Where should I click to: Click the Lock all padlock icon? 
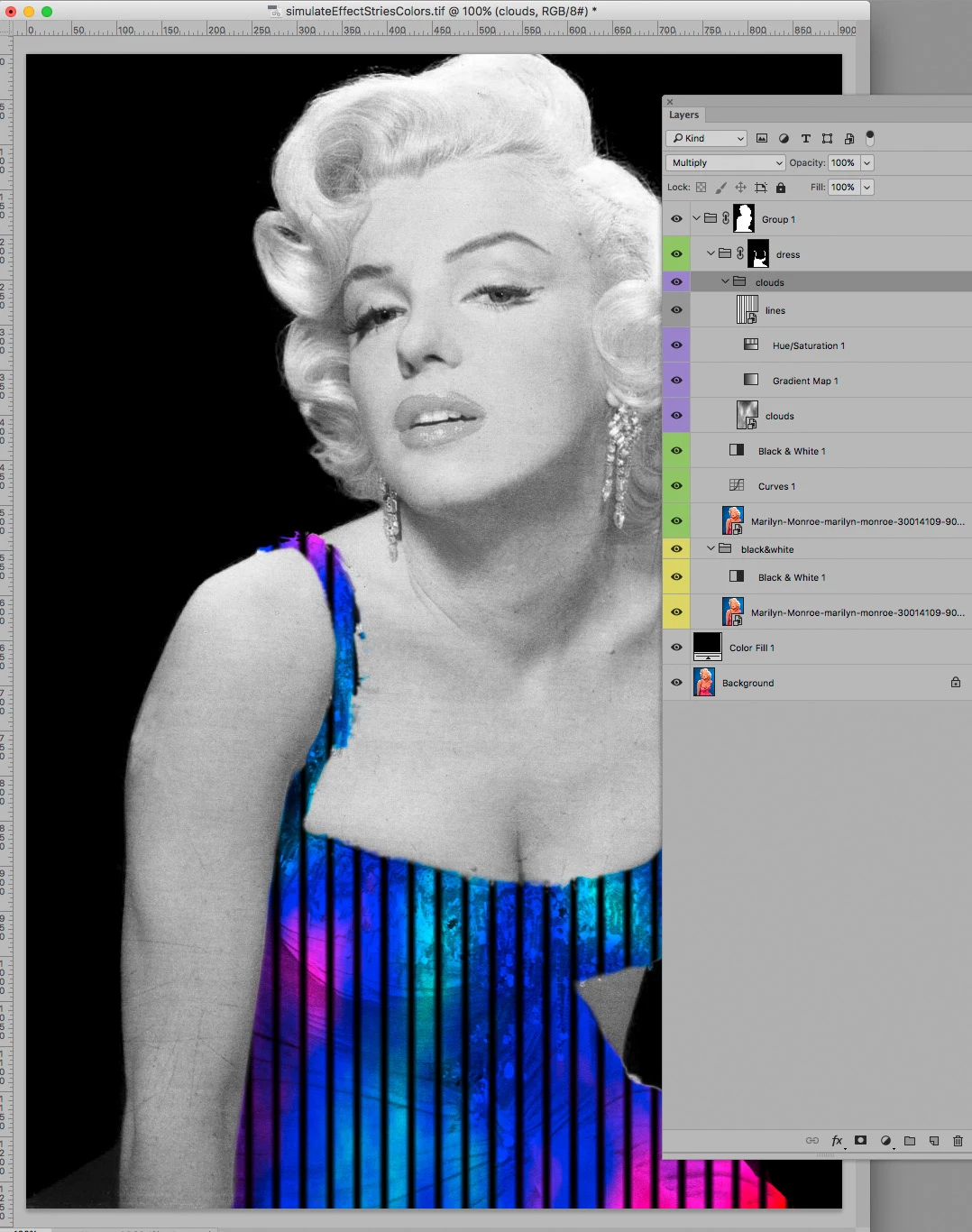click(x=781, y=188)
